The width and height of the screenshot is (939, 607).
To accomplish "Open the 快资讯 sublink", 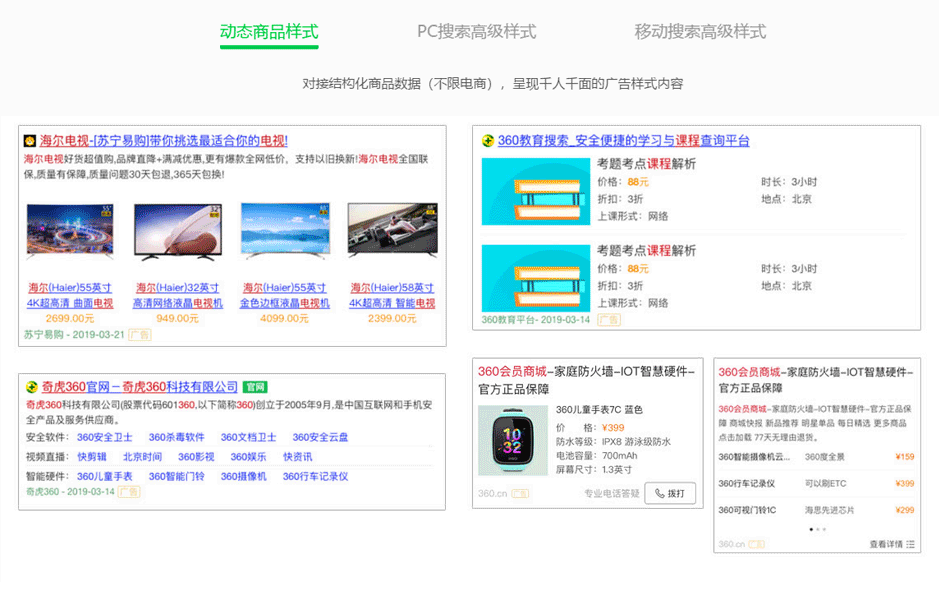I will [298, 457].
